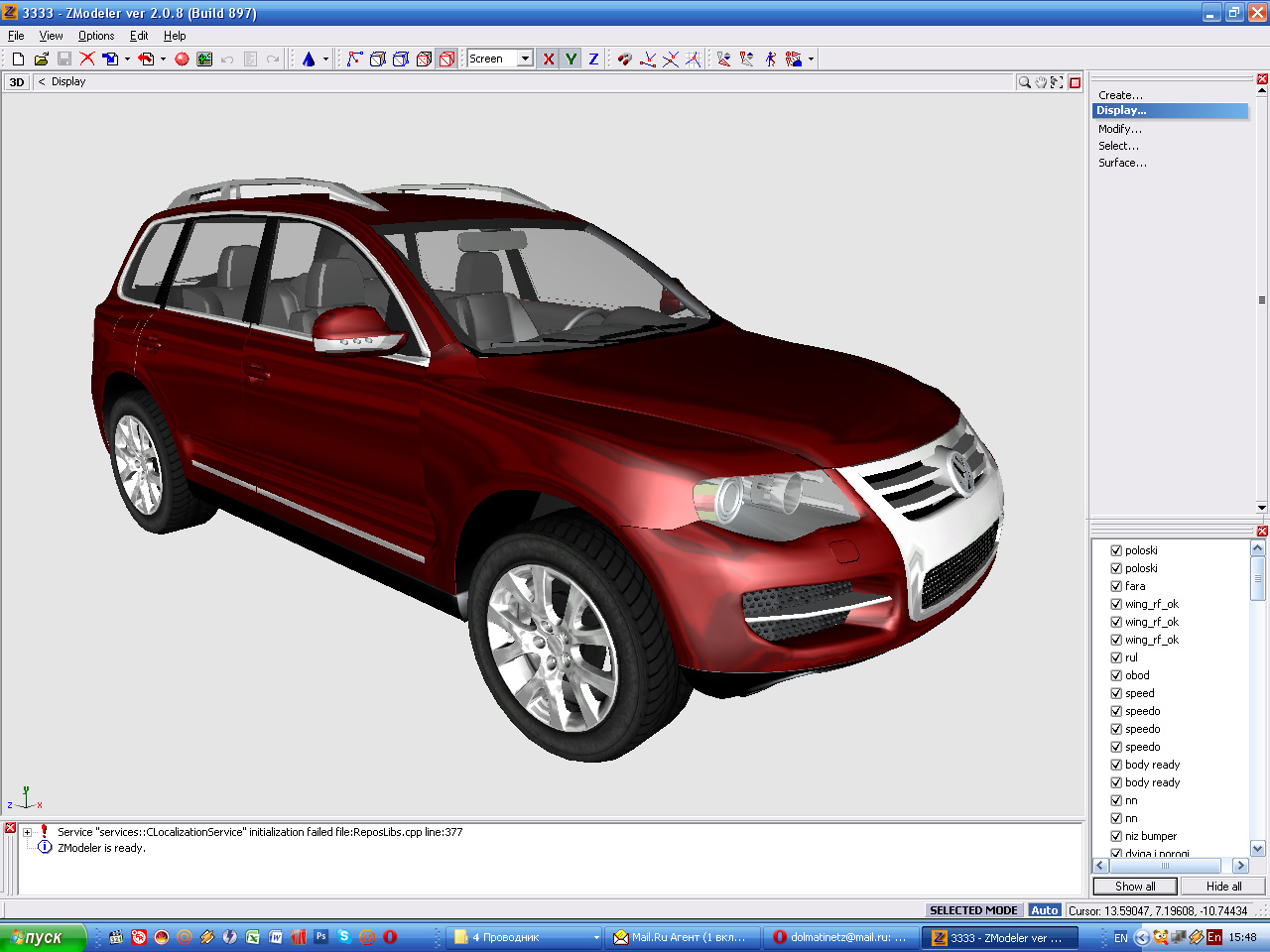This screenshot has height=952, width=1270.
Task: Open dropdown arrow beside blue cone icon
Action: (x=325, y=59)
